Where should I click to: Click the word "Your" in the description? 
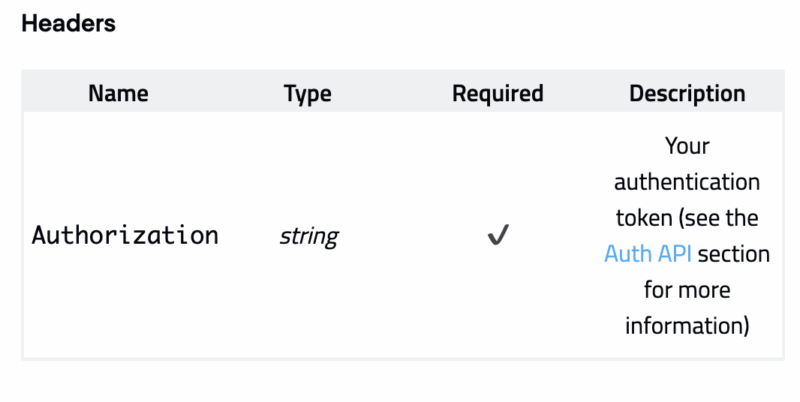pyautogui.click(x=687, y=146)
